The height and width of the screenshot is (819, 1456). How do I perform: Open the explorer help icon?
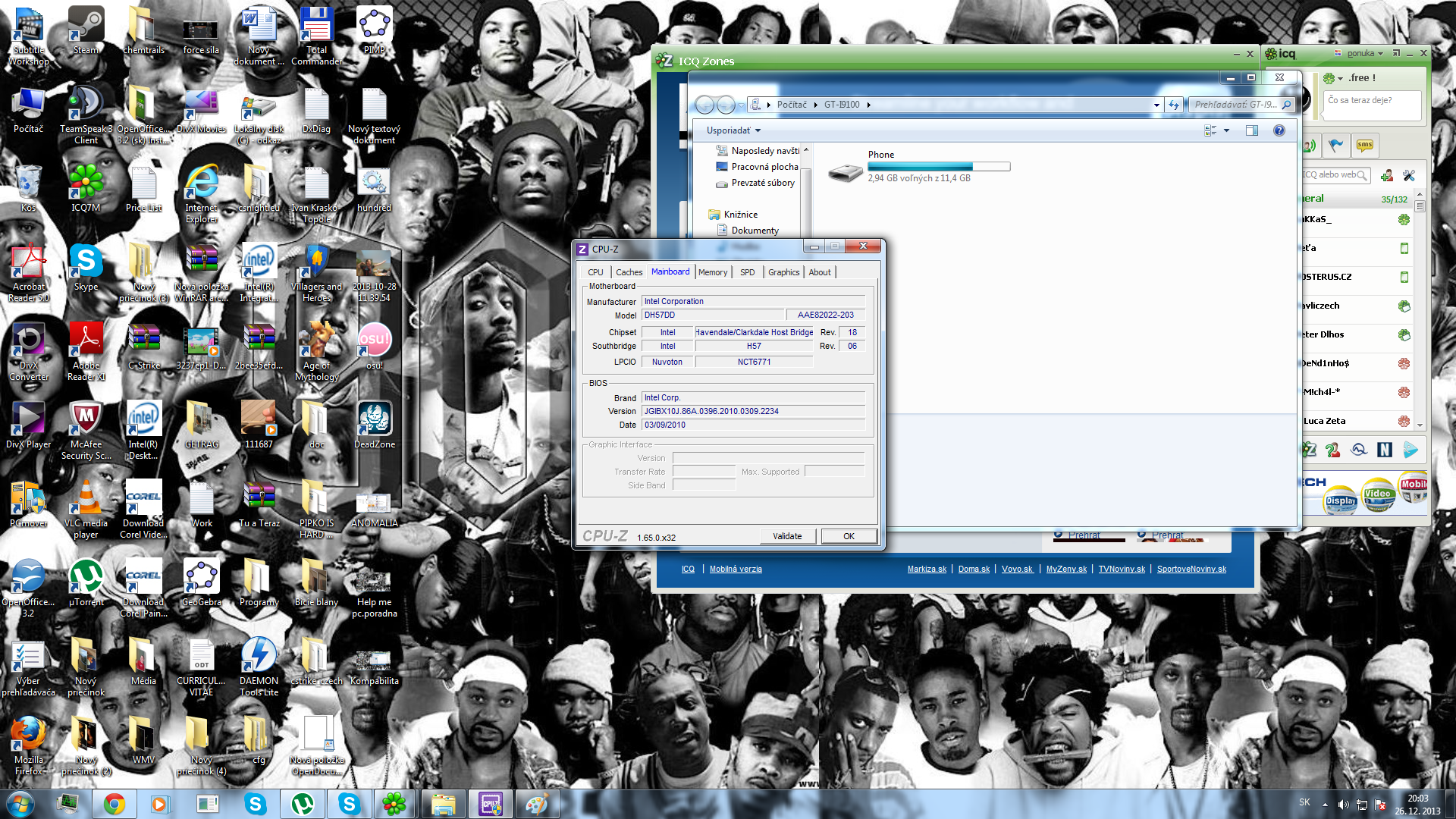click(x=1279, y=130)
